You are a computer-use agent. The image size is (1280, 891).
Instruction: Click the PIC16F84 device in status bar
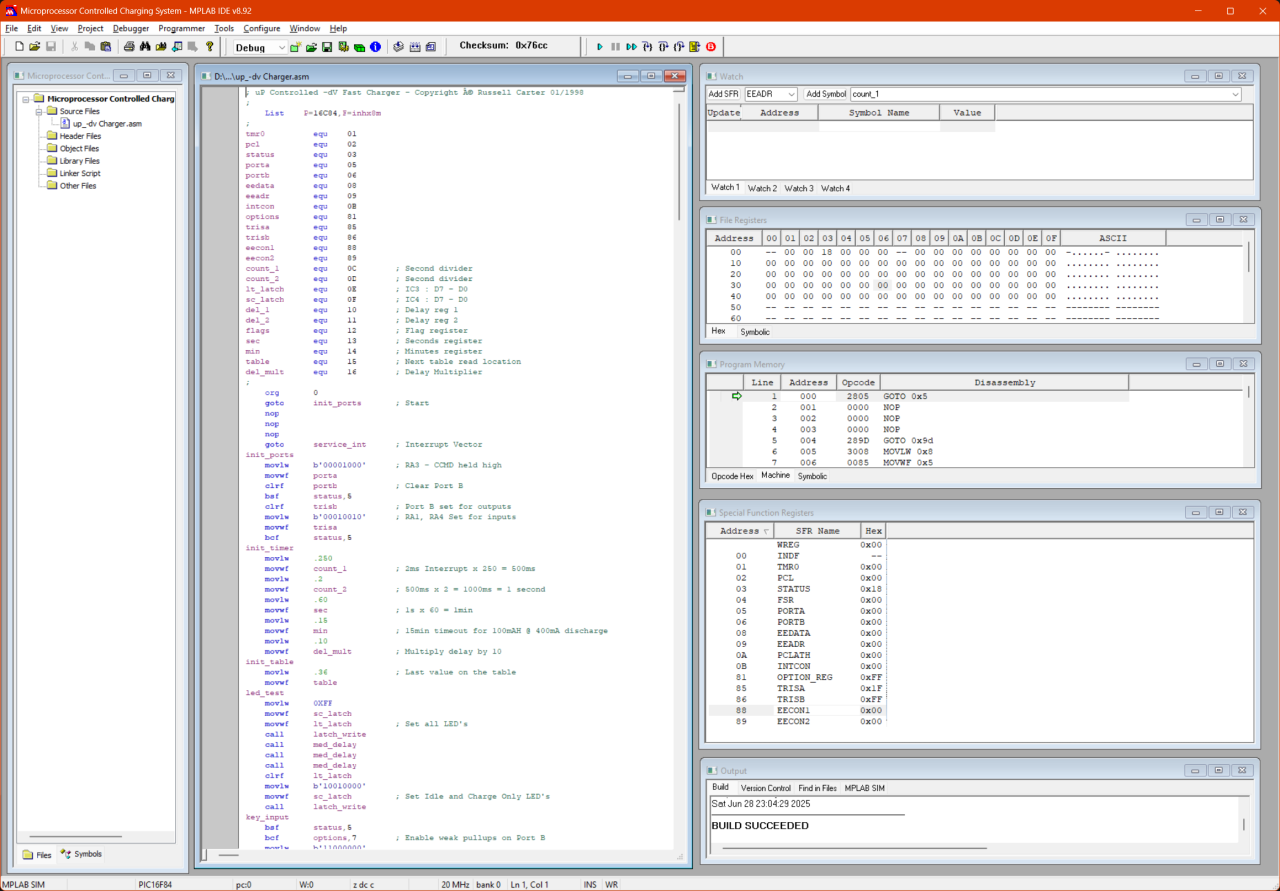click(x=155, y=884)
